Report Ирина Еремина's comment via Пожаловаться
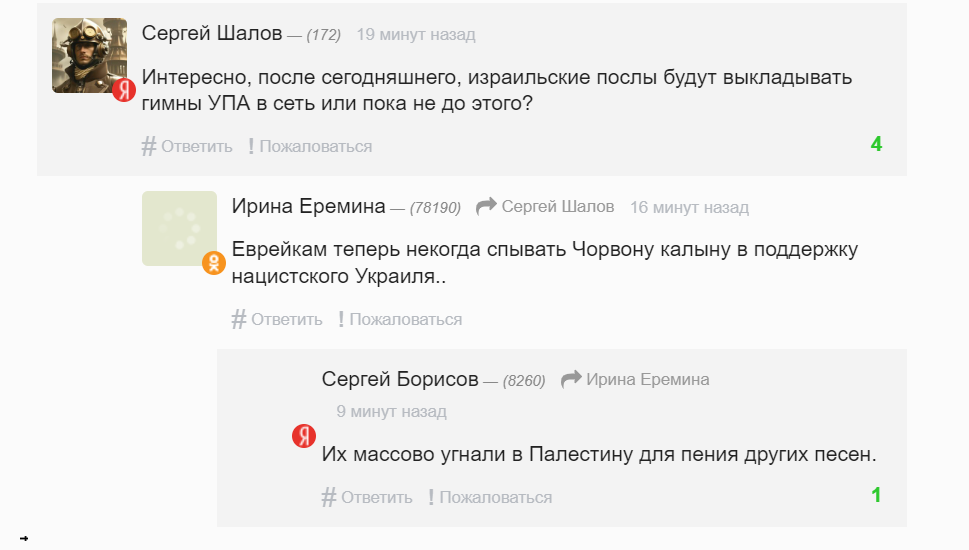The width and height of the screenshot is (969, 550). pyautogui.click(x=405, y=319)
